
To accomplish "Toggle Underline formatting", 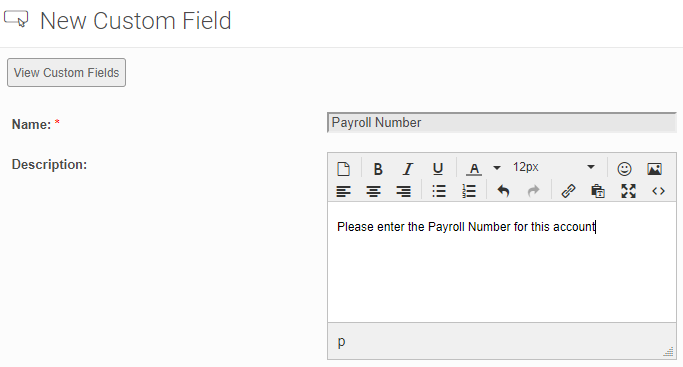I will tap(438, 168).
